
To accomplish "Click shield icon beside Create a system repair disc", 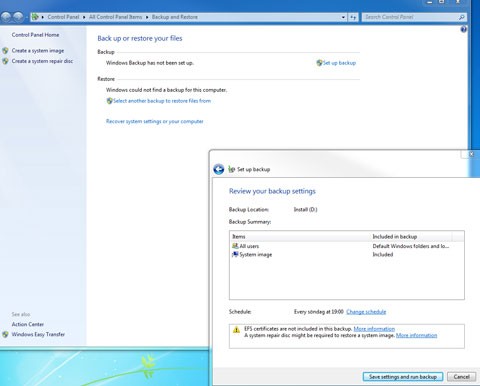I will click(5, 61).
